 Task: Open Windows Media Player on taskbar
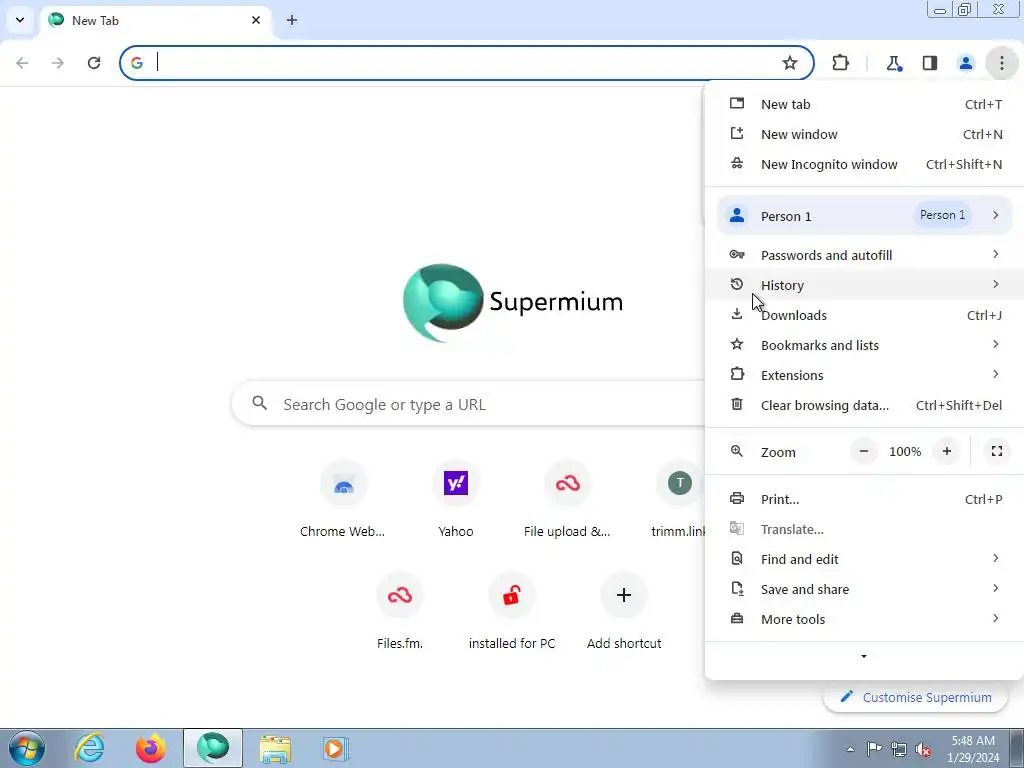(336, 748)
